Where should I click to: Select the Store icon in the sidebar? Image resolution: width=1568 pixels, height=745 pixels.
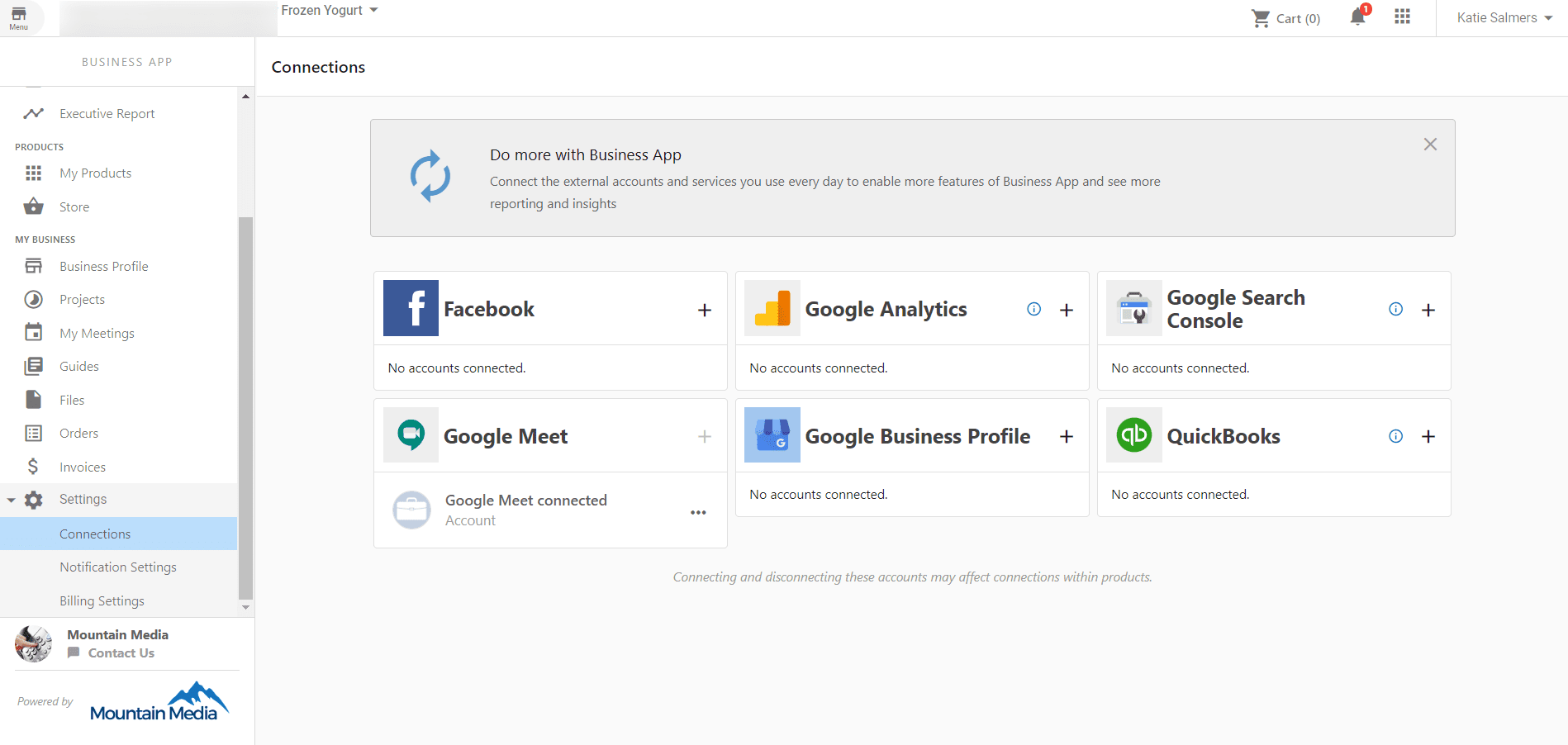[33, 206]
